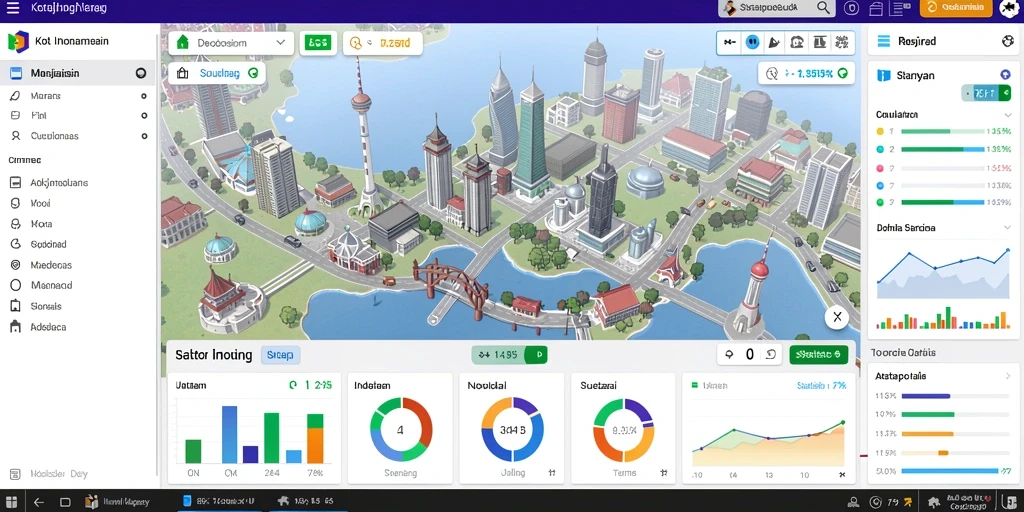Open the box icon in the header
This screenshot has width=1024, height=512.
(876, 8)
